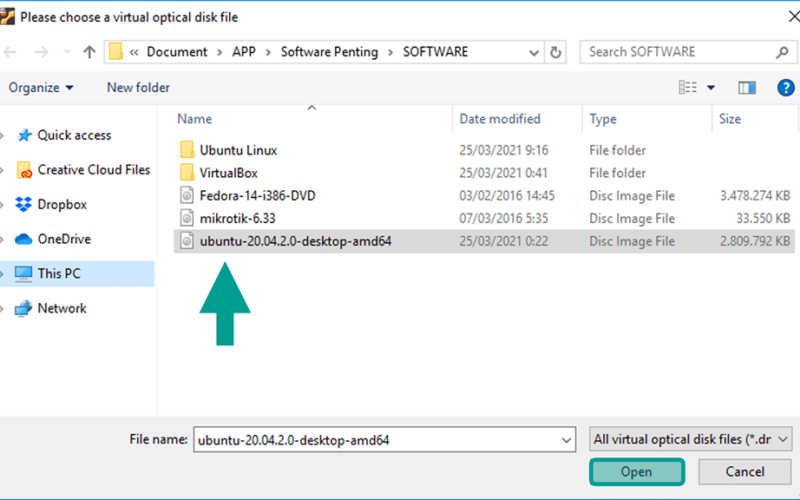Viewport: 800px width, 500px height.
Task: Click APP in the address breadcrumb
Action: pos(244,52)
